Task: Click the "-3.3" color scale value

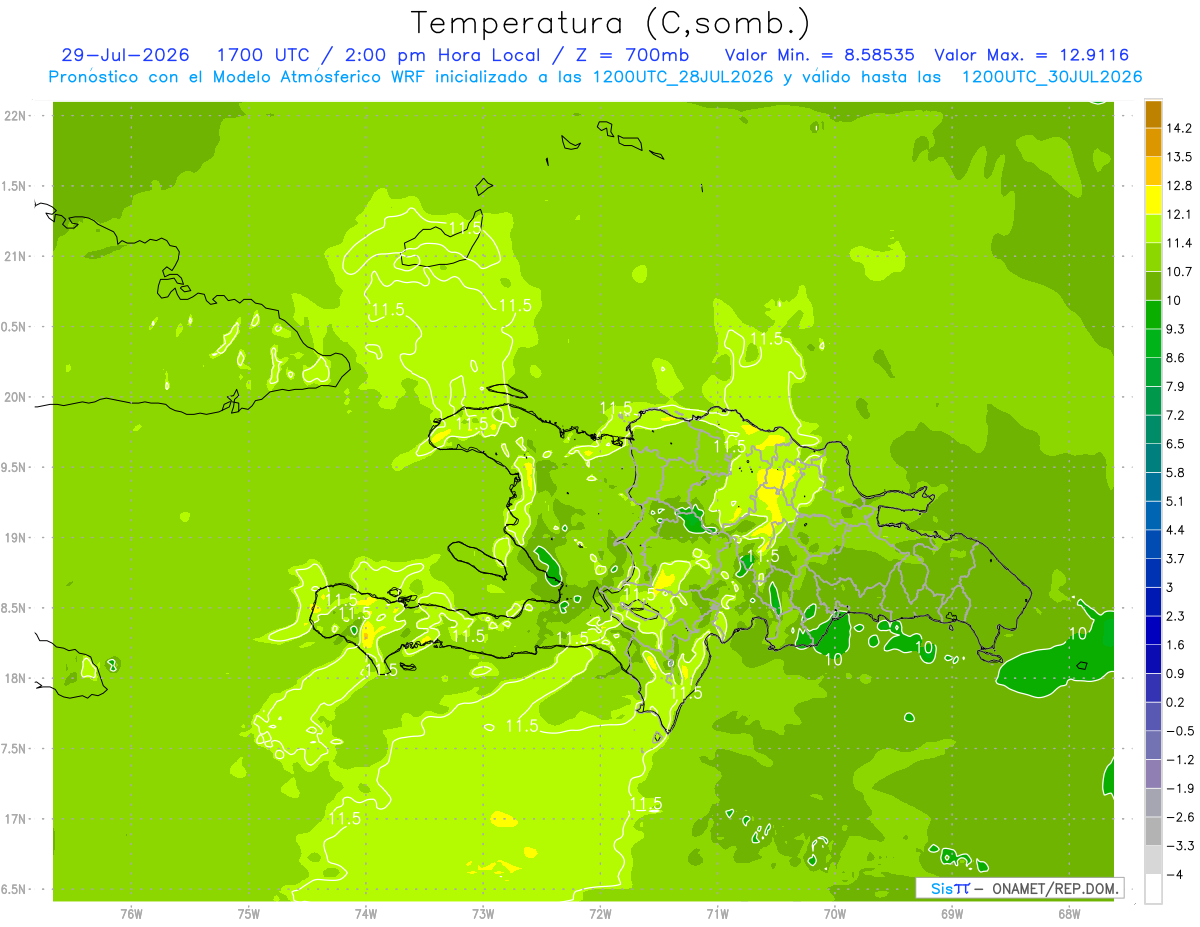Action: [x=1180, y=846]
